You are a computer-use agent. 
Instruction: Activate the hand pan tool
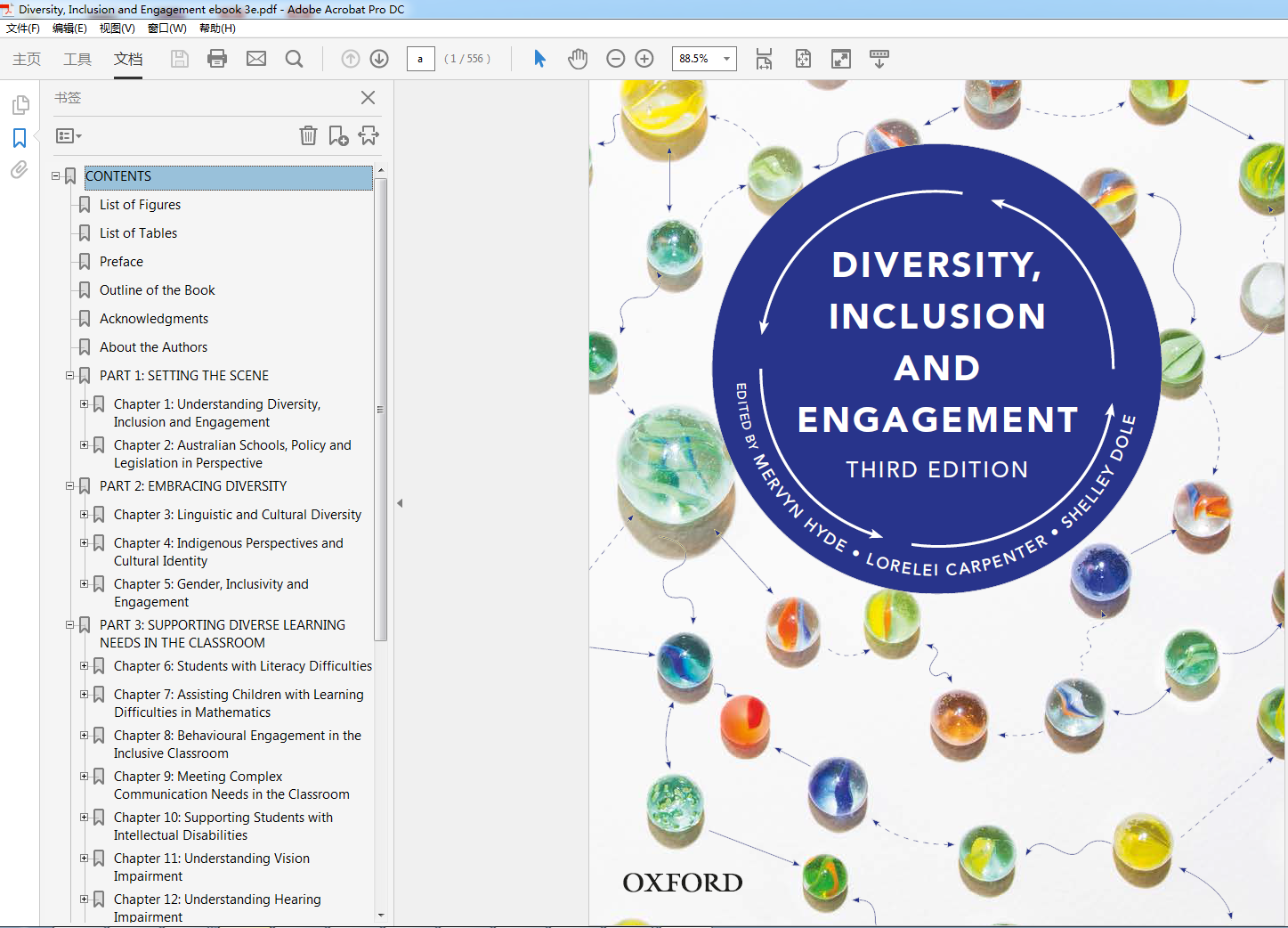[578, 59]
